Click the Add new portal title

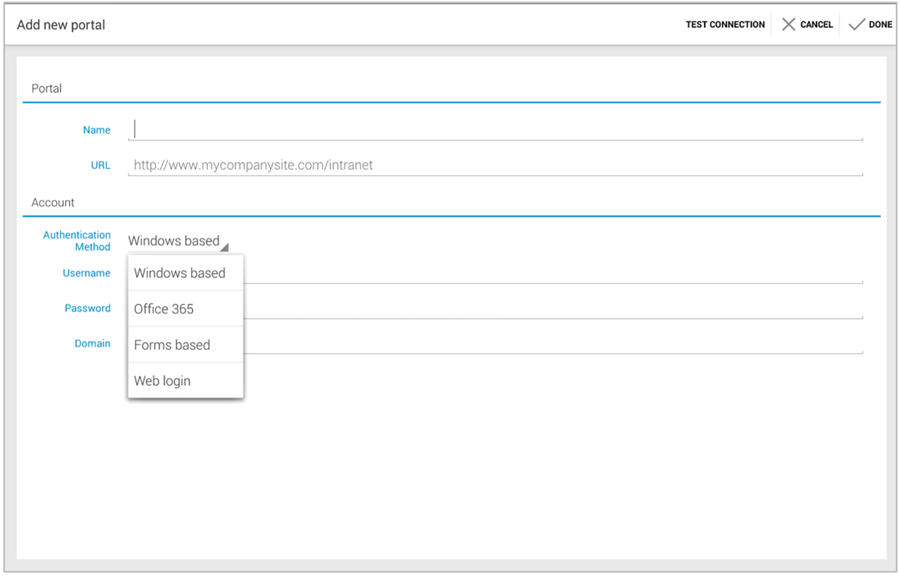click(x=62, y=23)
